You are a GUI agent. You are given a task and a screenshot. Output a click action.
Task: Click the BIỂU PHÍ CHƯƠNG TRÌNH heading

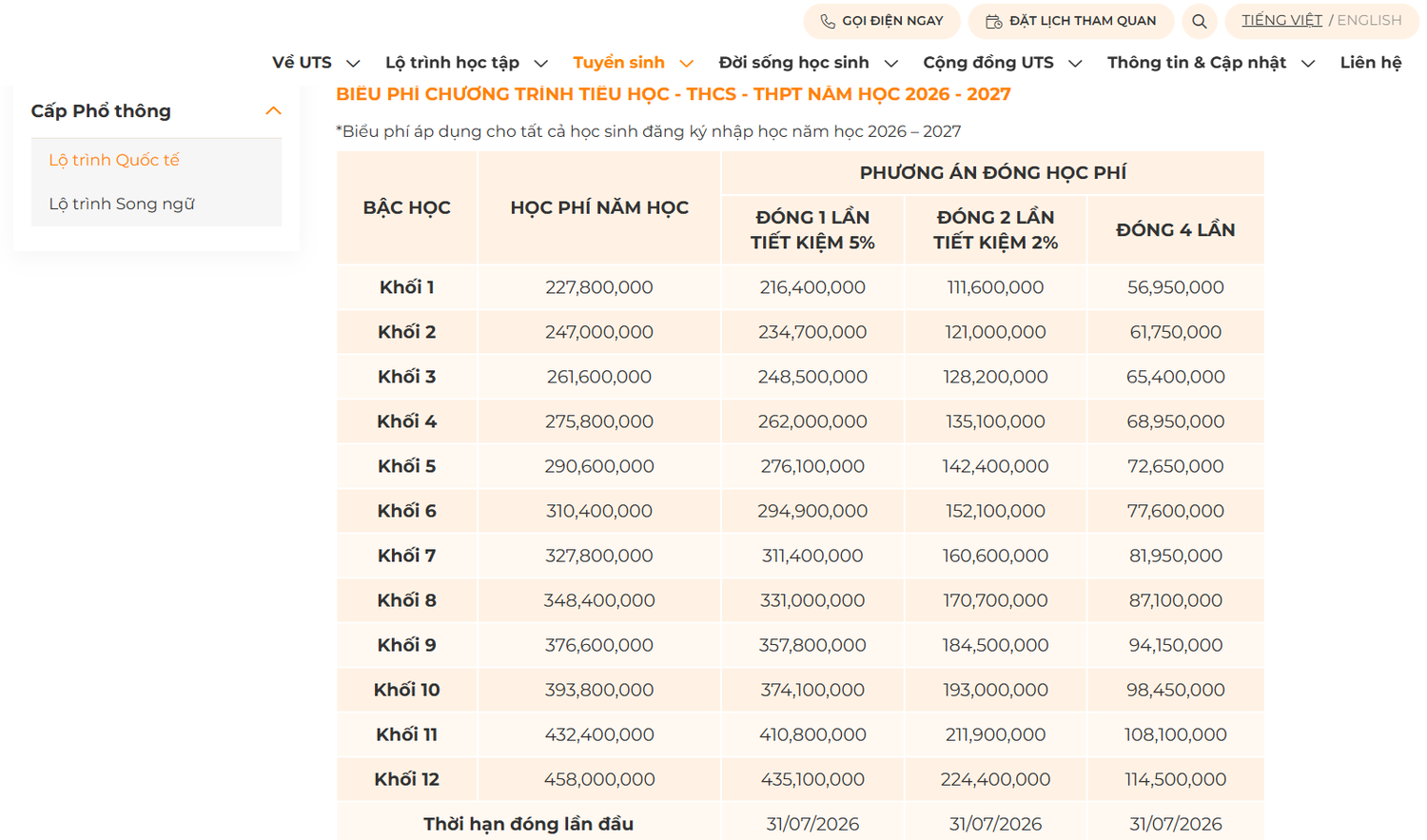pos(674,94)
